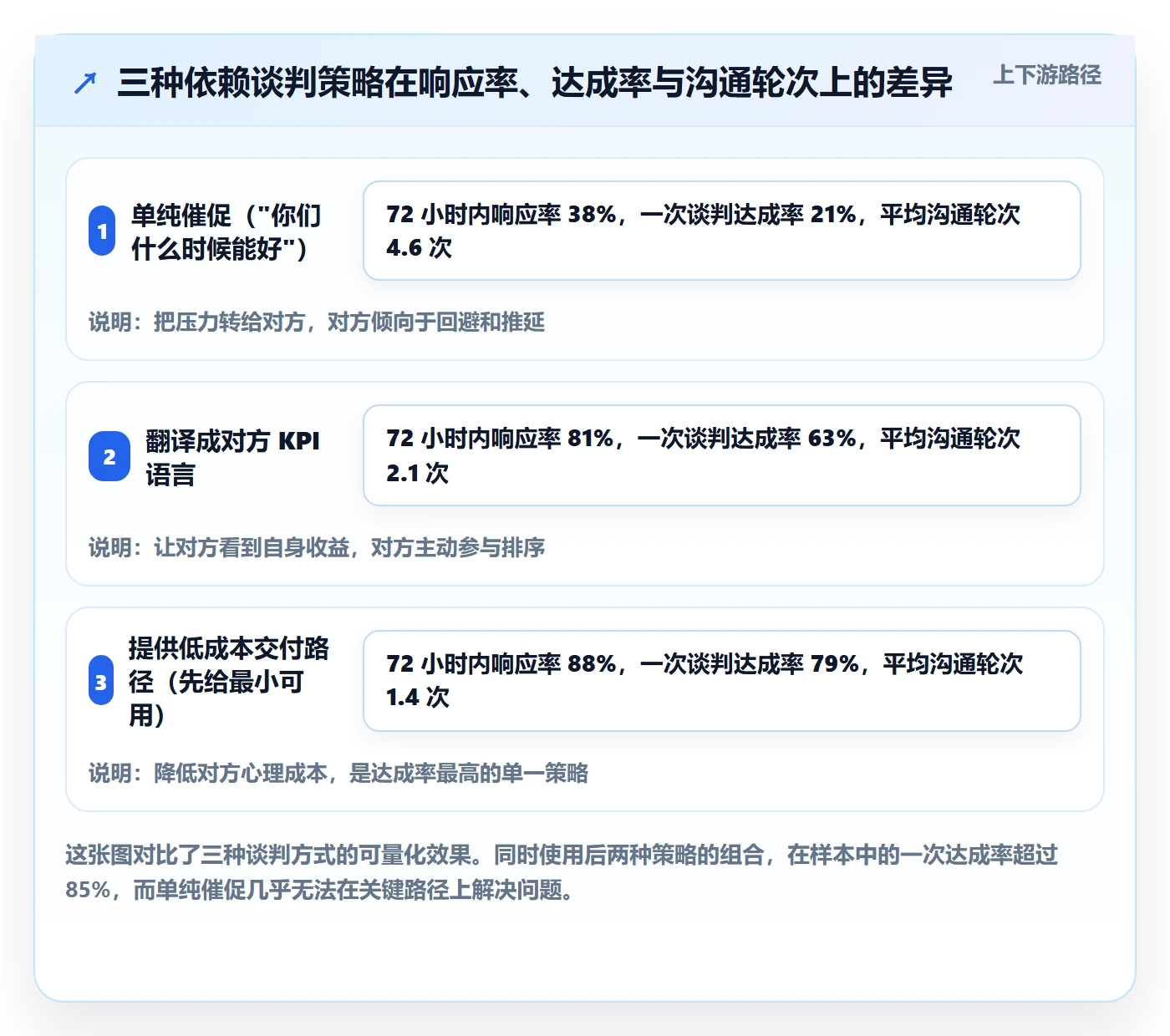The width and height of the screenshot is (1170, 1036).
Task: Click the diagonal arrow icon beside the title
Action: point(85,83)
